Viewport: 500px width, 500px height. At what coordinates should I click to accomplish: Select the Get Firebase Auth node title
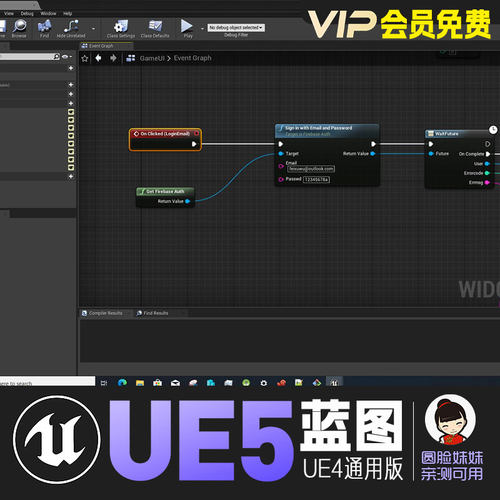(x=165, y=191)
